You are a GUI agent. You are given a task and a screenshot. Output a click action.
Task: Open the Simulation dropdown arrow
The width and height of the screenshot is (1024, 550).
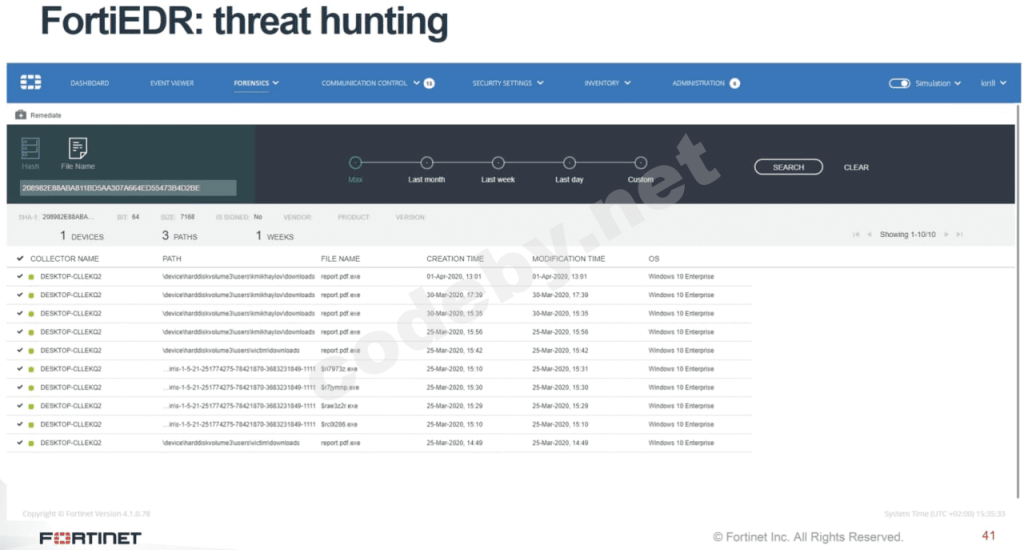coord(958,83)
